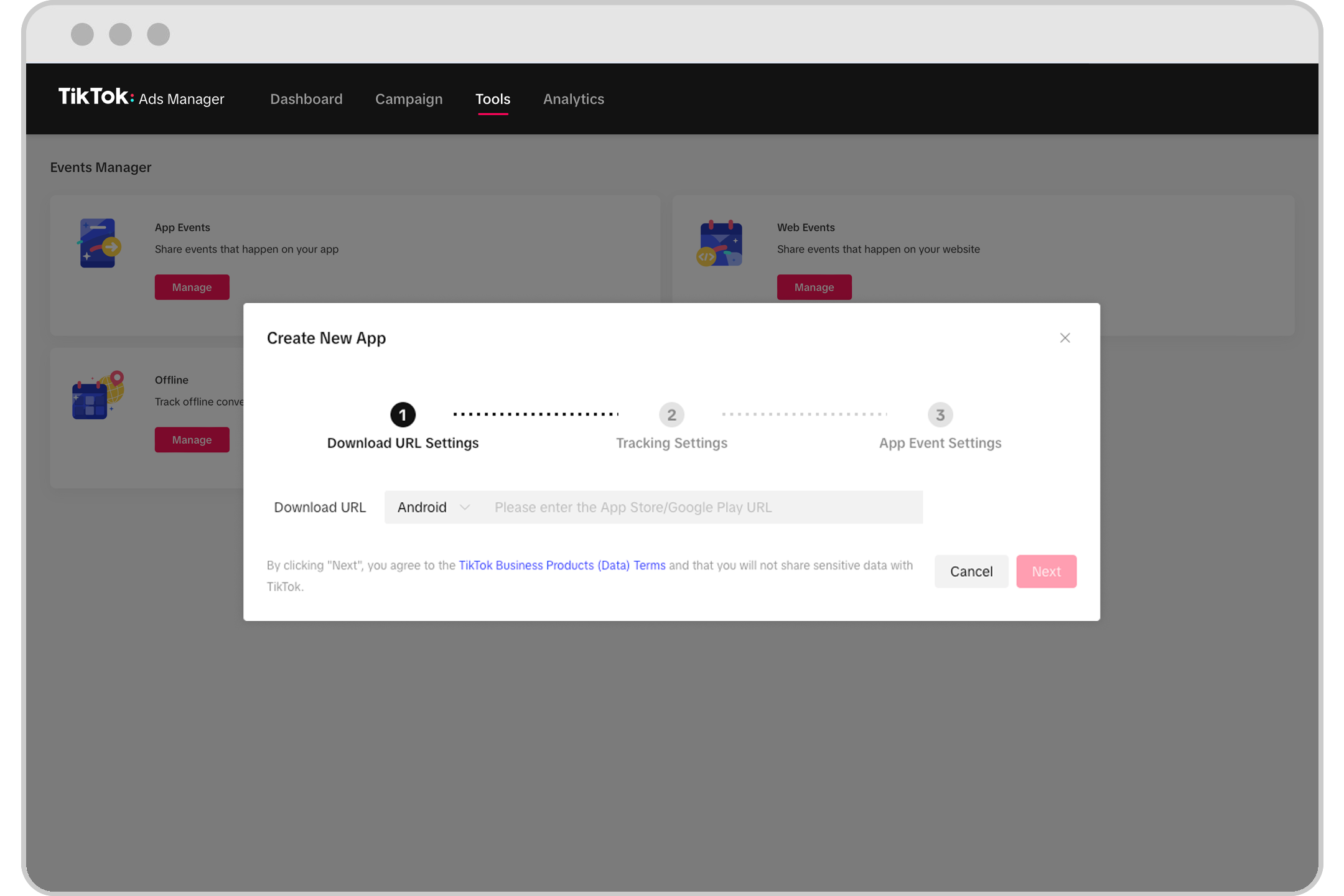This screenshot has width=1344, height=896.
Task: Click step 3 App Event Settings circle
Action: pos(940,414)
